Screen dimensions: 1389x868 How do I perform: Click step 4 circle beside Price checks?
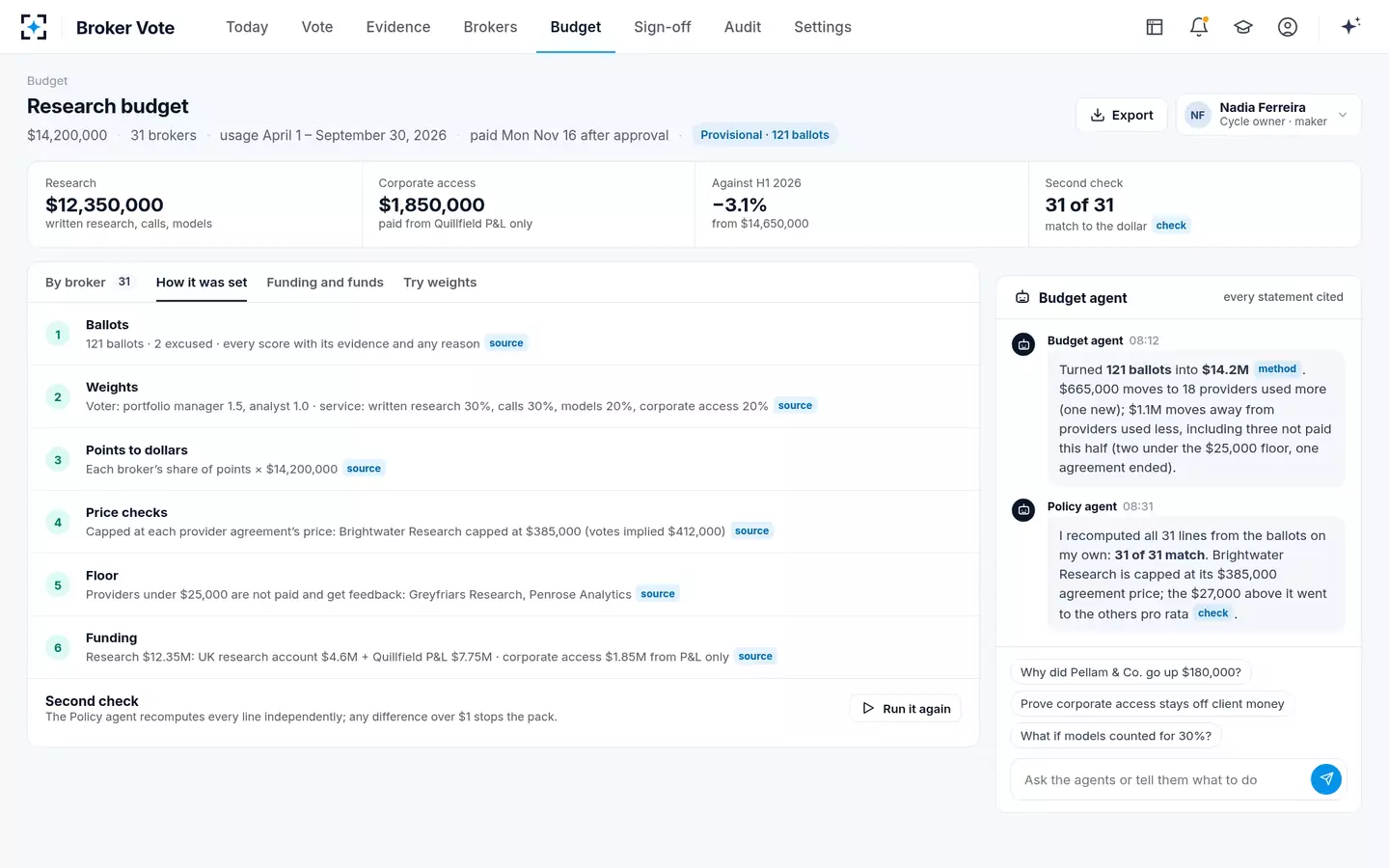pos(58,522)
